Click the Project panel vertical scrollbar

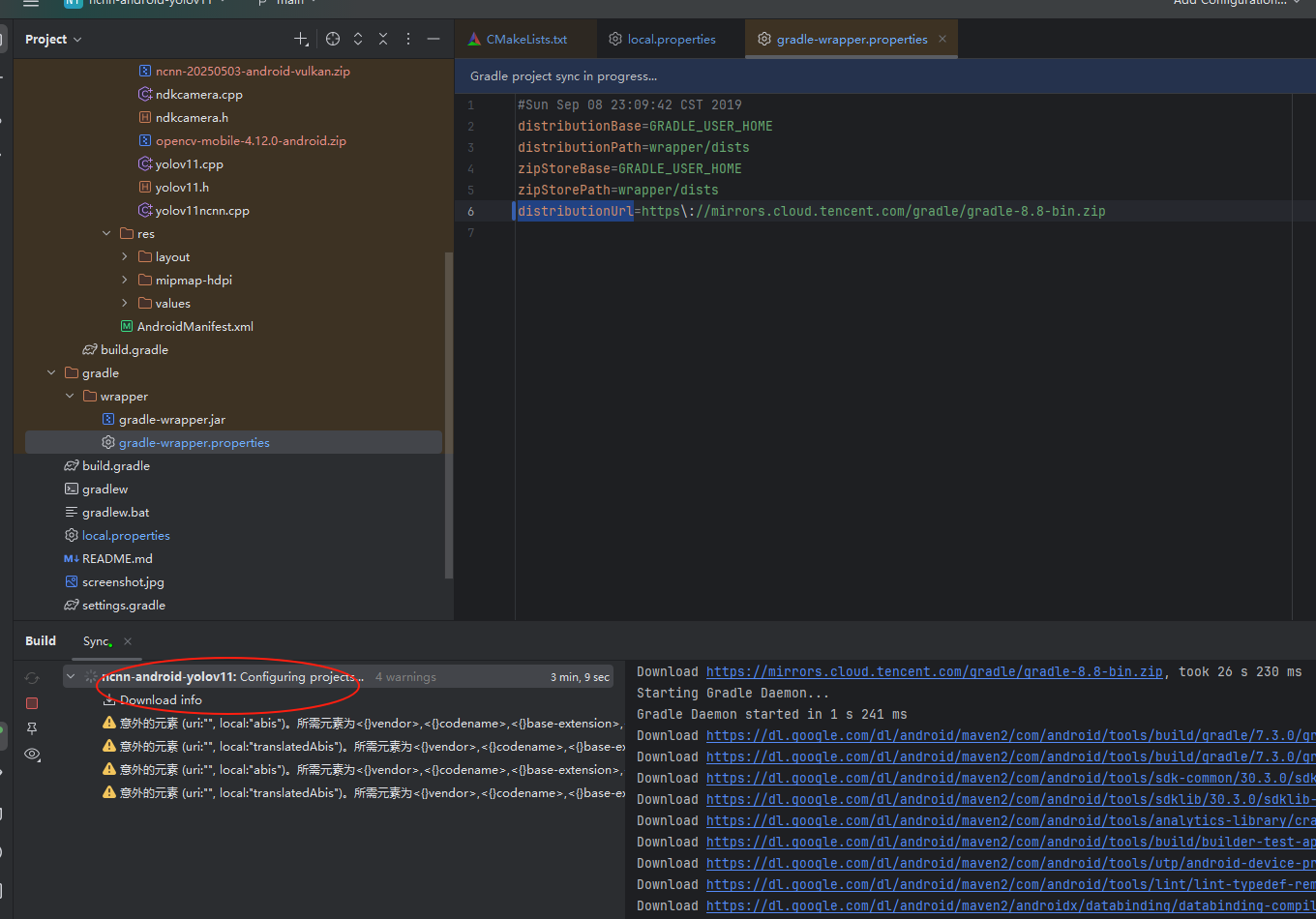point(448,416)
